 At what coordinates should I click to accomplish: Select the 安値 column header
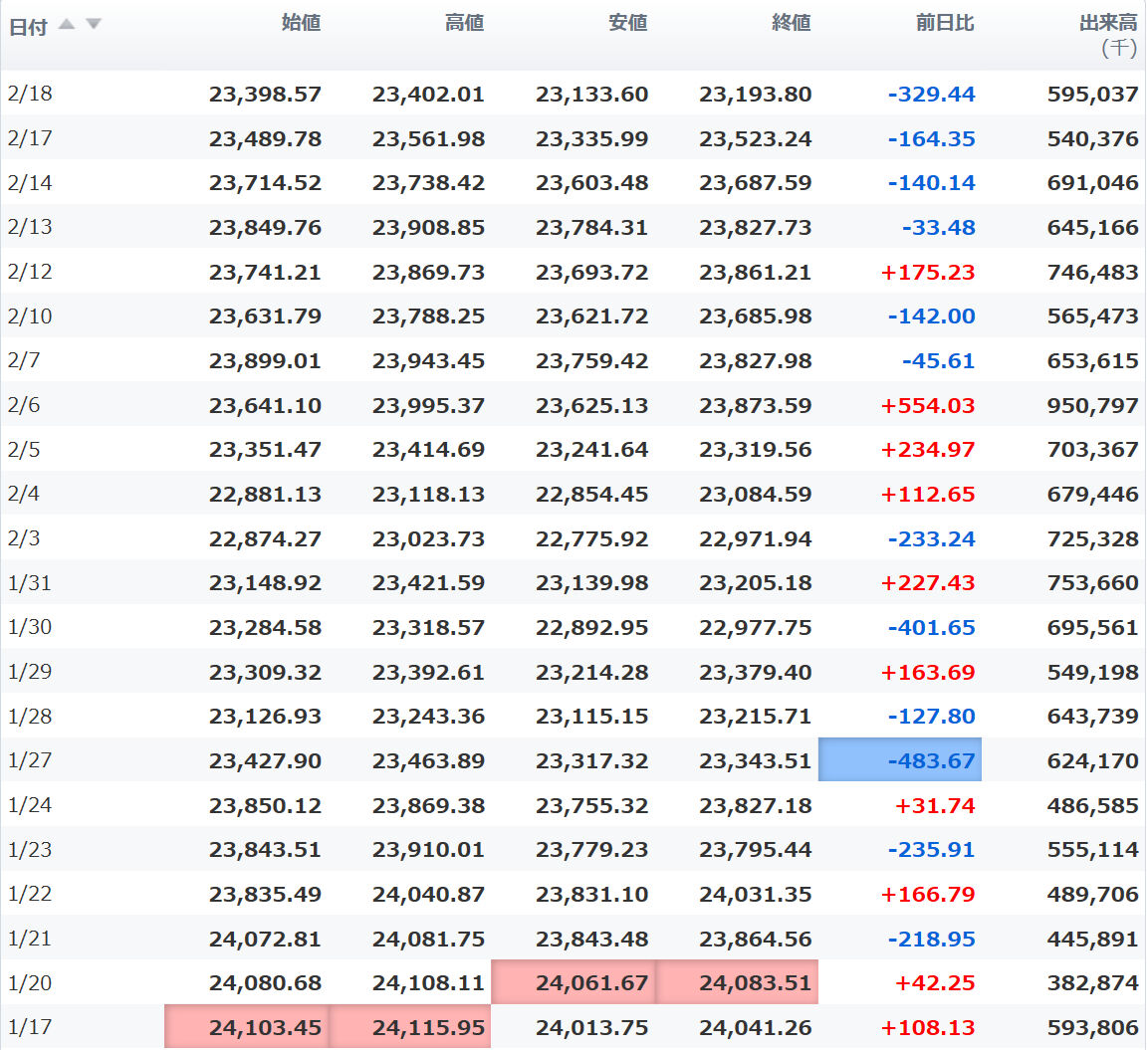click(627, 23)
